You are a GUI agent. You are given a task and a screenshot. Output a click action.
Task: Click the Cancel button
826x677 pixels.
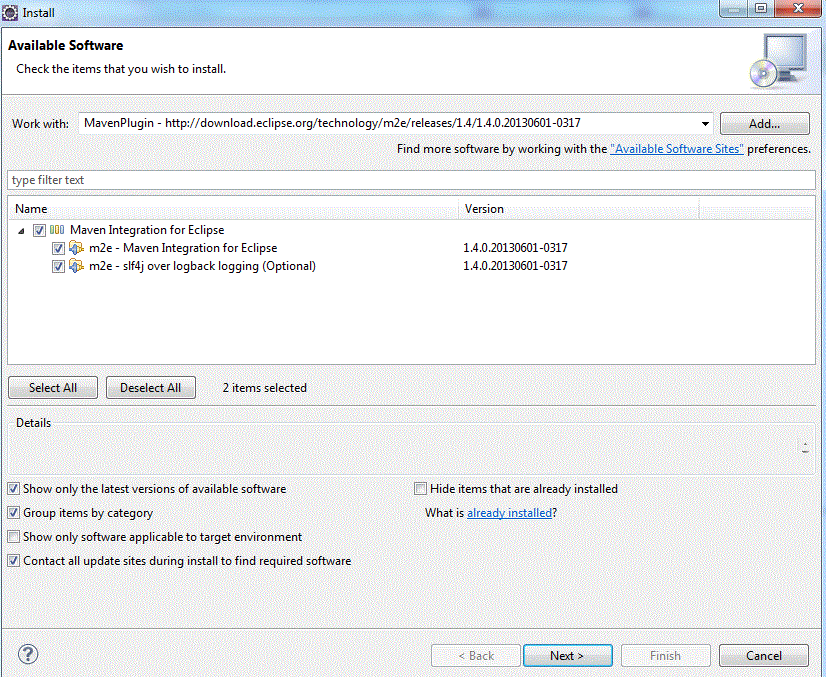click(763, 655)
